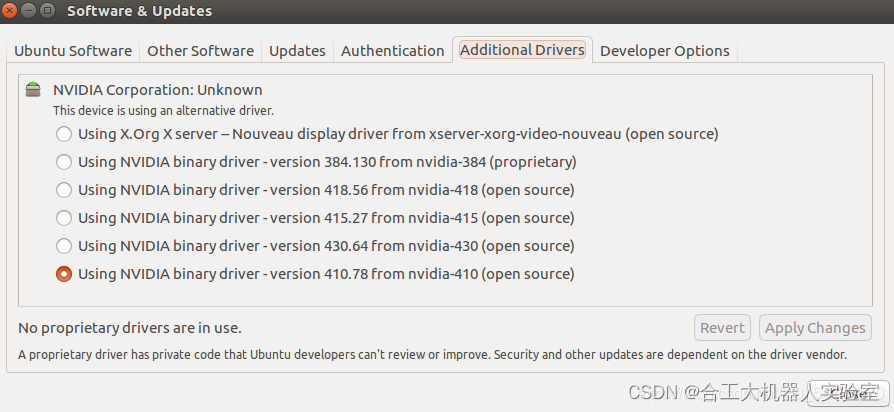Viewport: 894px width, 412px height.
Task: Go to the Updates tab
Action: click(297, 51)
